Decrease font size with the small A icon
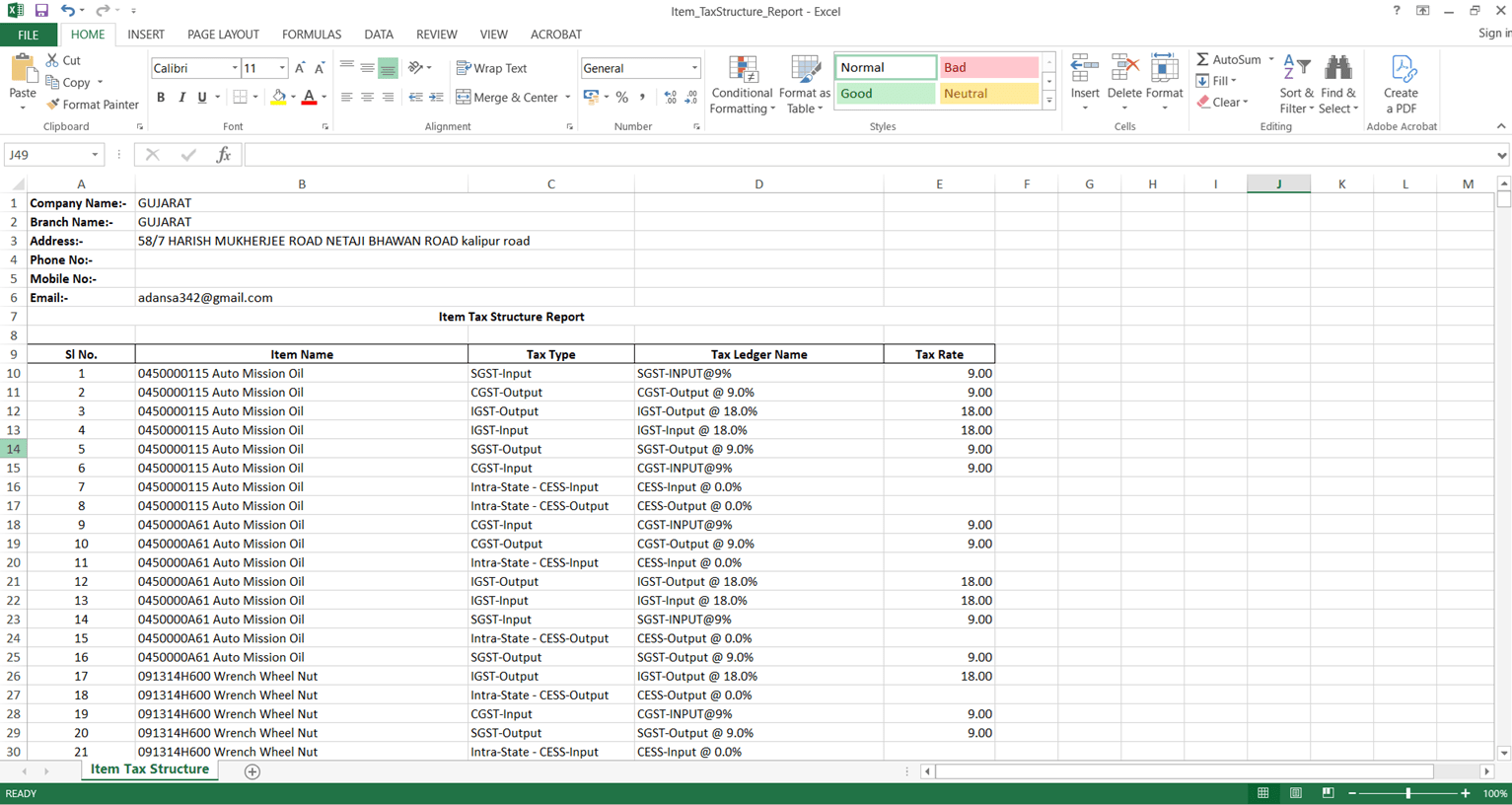This screenshot has width=1512, height=805. [320, 68]
